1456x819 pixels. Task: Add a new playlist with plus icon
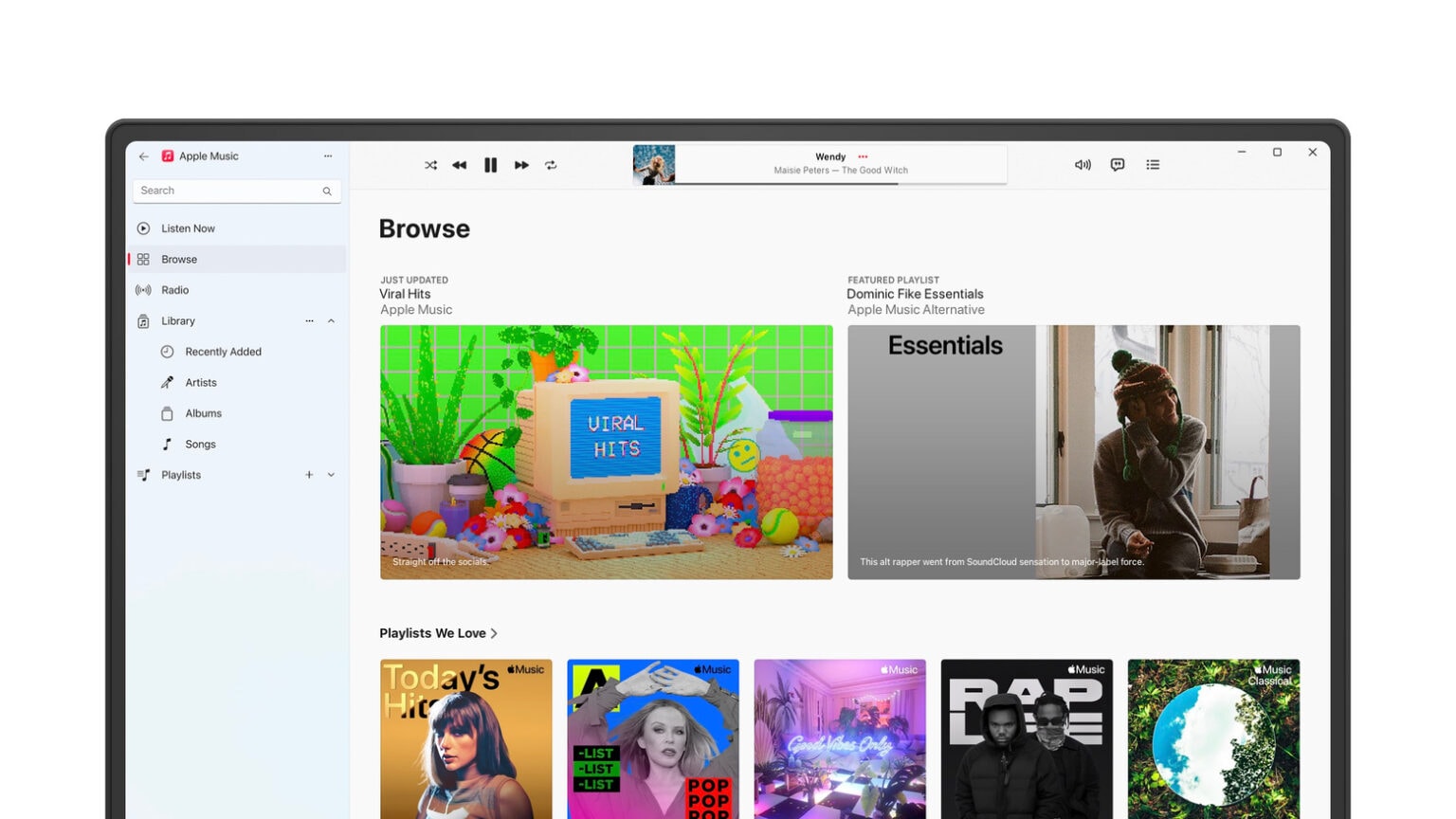tap(309, 475)
